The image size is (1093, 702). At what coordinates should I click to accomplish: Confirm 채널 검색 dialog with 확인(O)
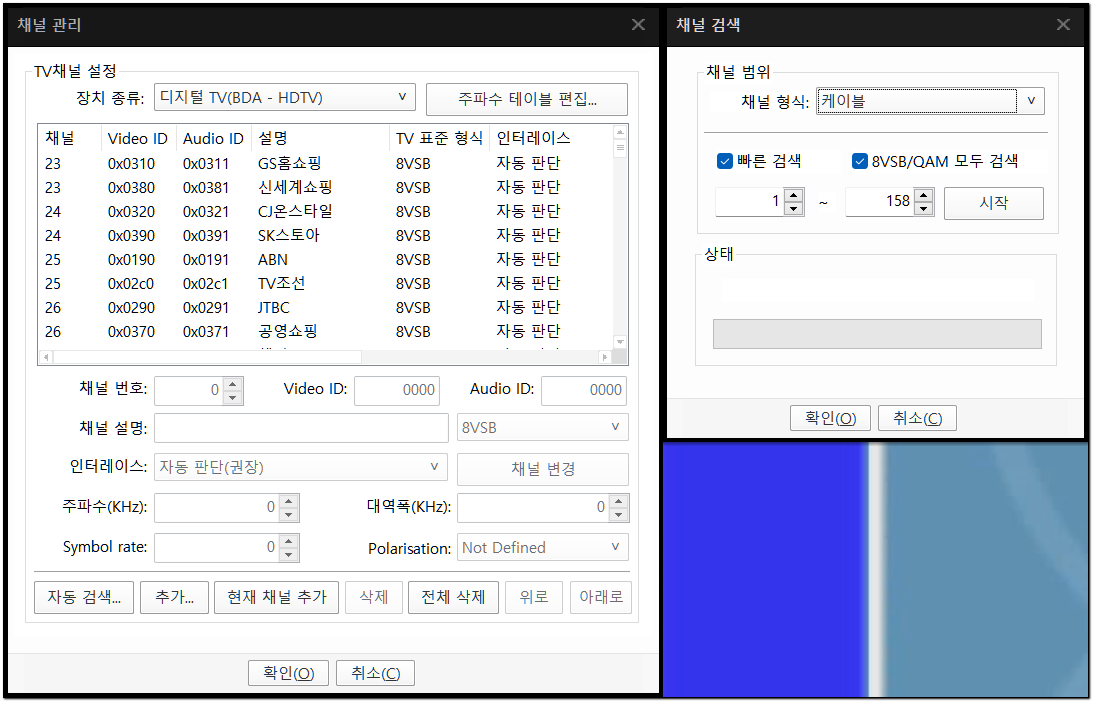tap(830, 418)
